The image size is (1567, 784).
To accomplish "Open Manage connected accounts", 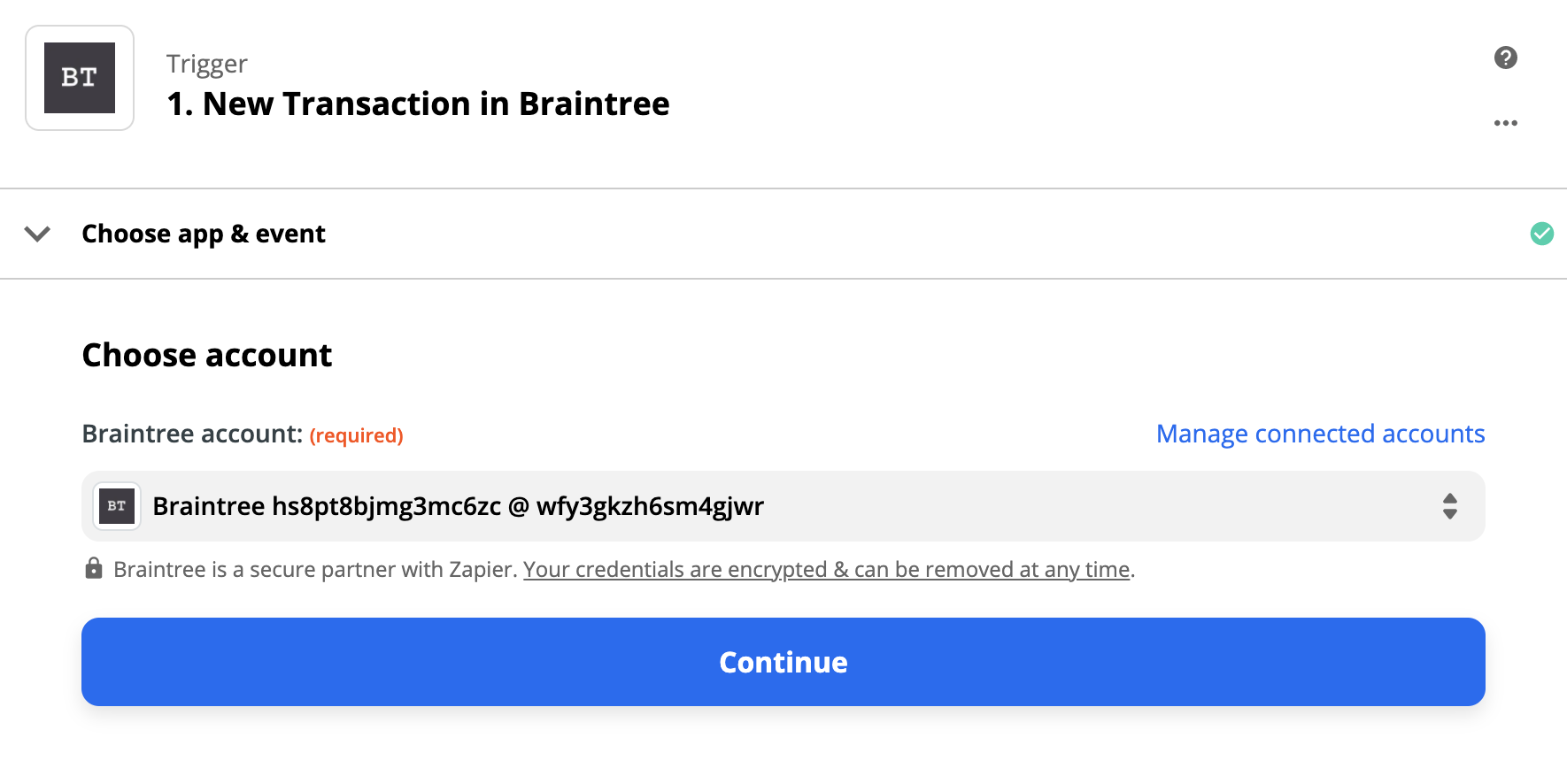I will tap(1319, 434).
